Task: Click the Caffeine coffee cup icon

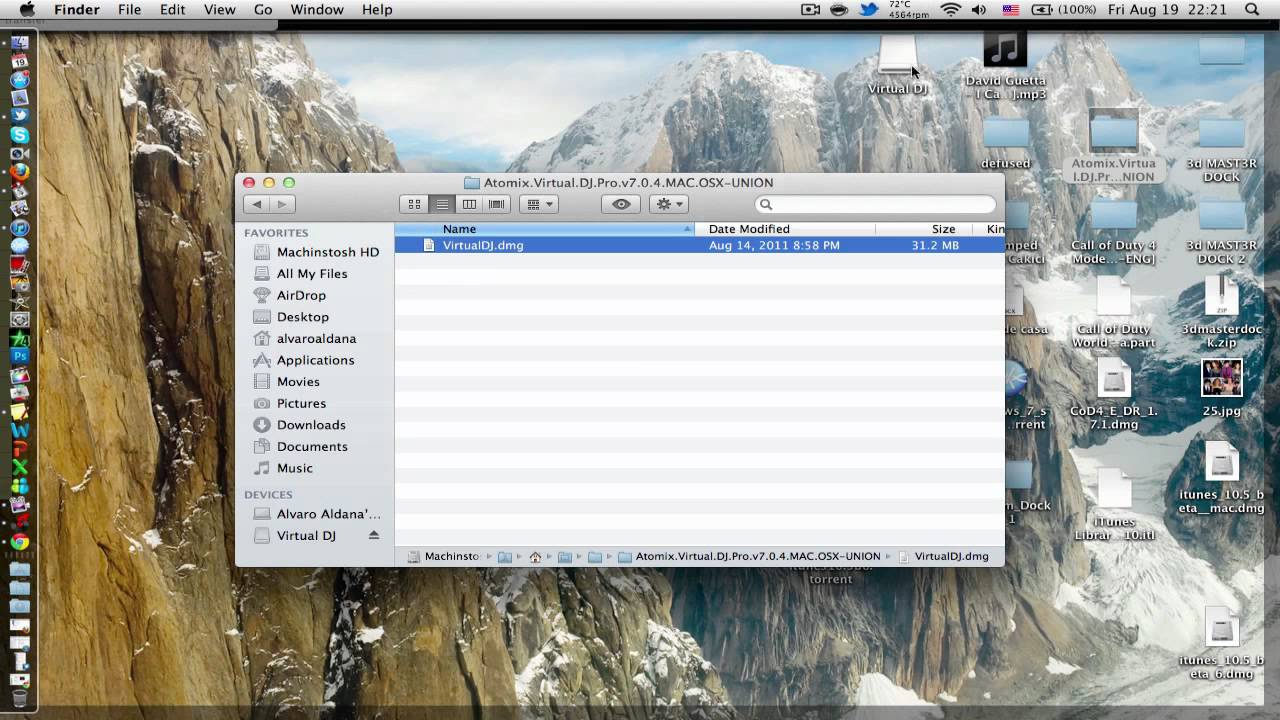Action: pyautogui.click(x=839, y=10)
